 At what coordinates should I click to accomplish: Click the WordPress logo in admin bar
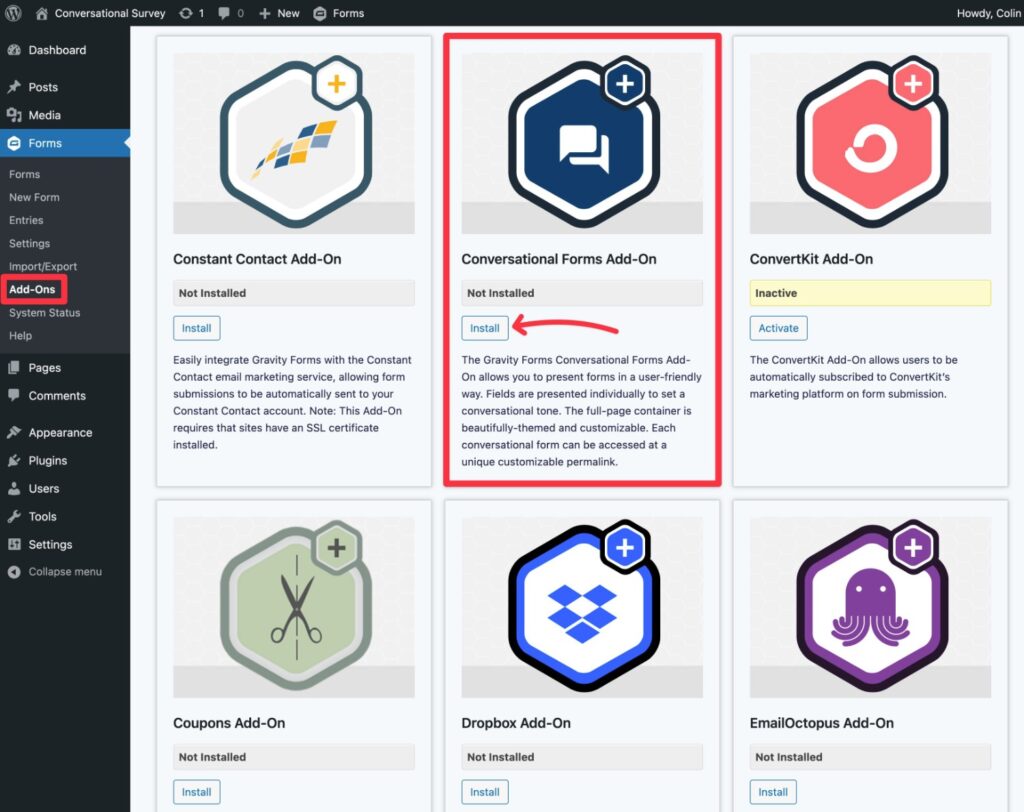14,13
